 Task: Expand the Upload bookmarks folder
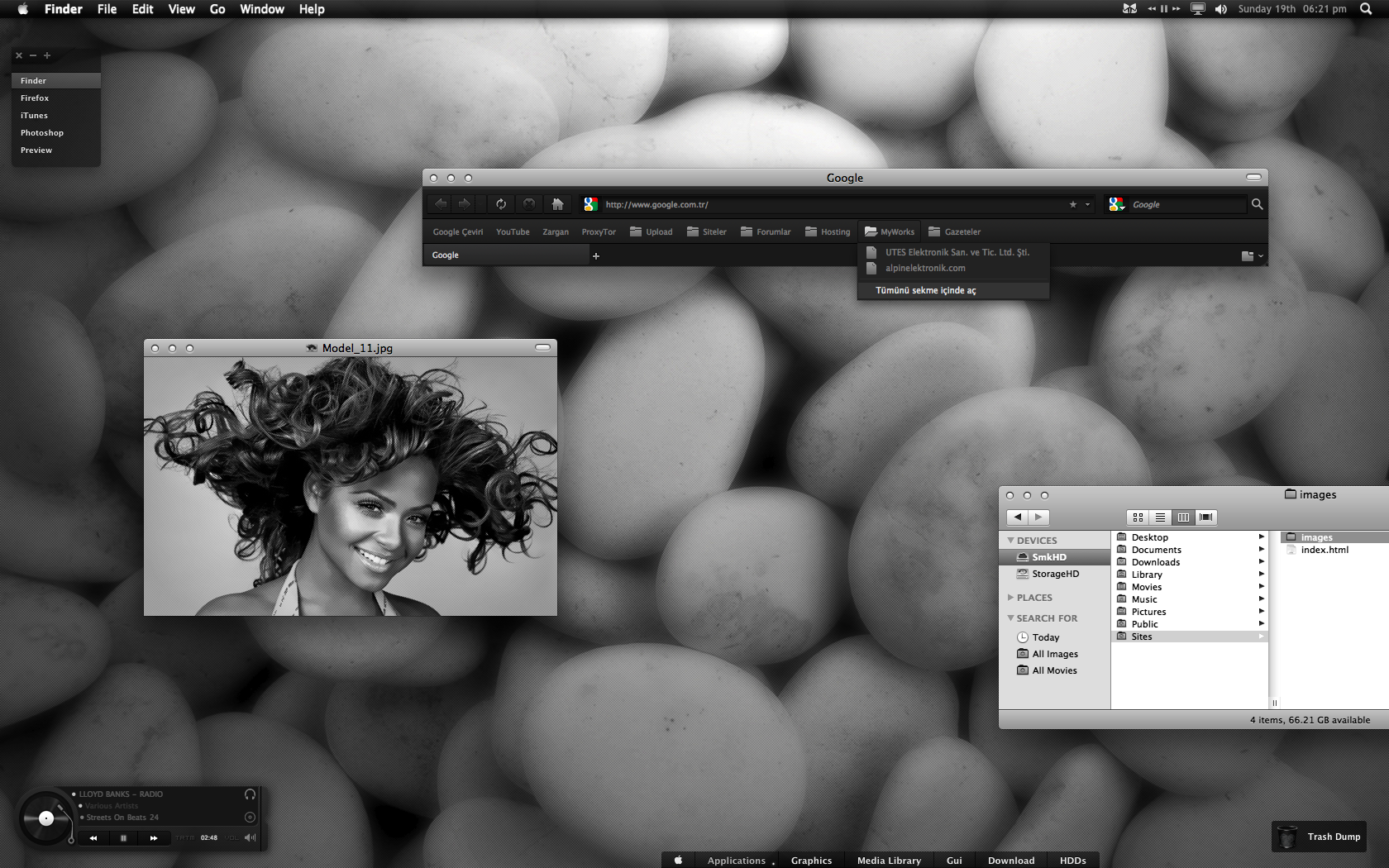(652, 232)
